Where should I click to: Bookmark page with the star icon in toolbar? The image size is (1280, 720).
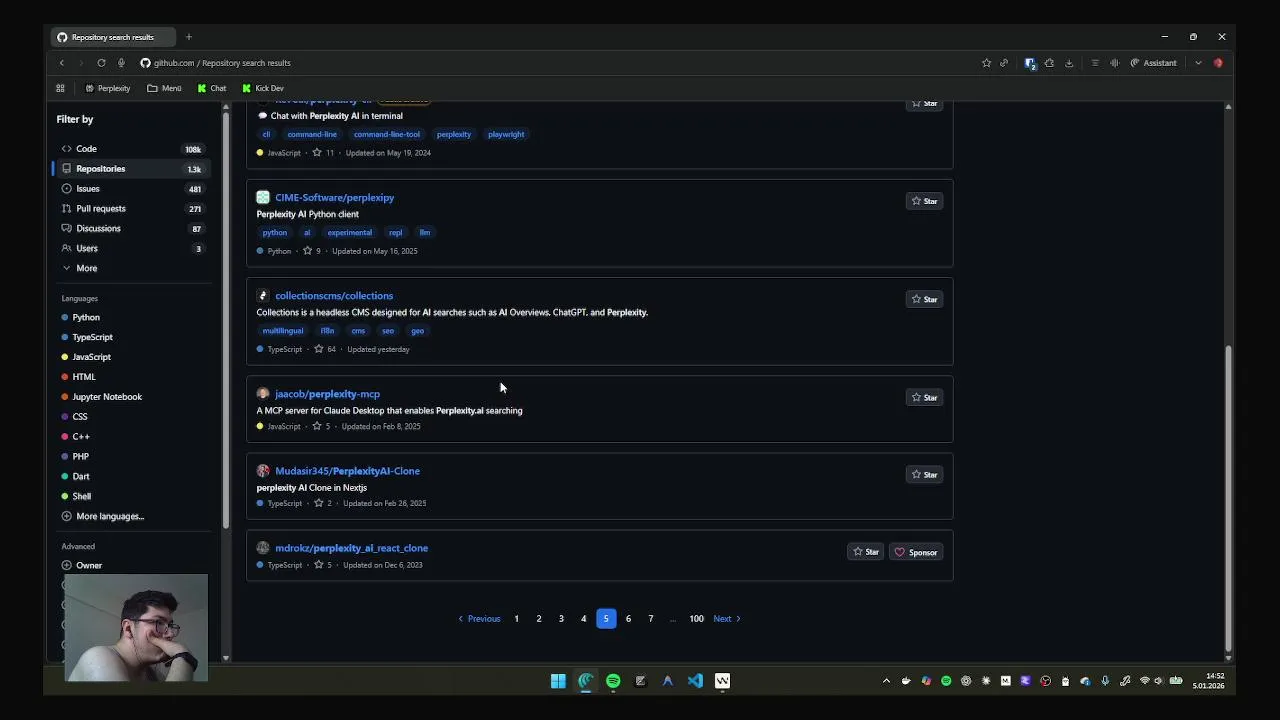click(986, 63)
